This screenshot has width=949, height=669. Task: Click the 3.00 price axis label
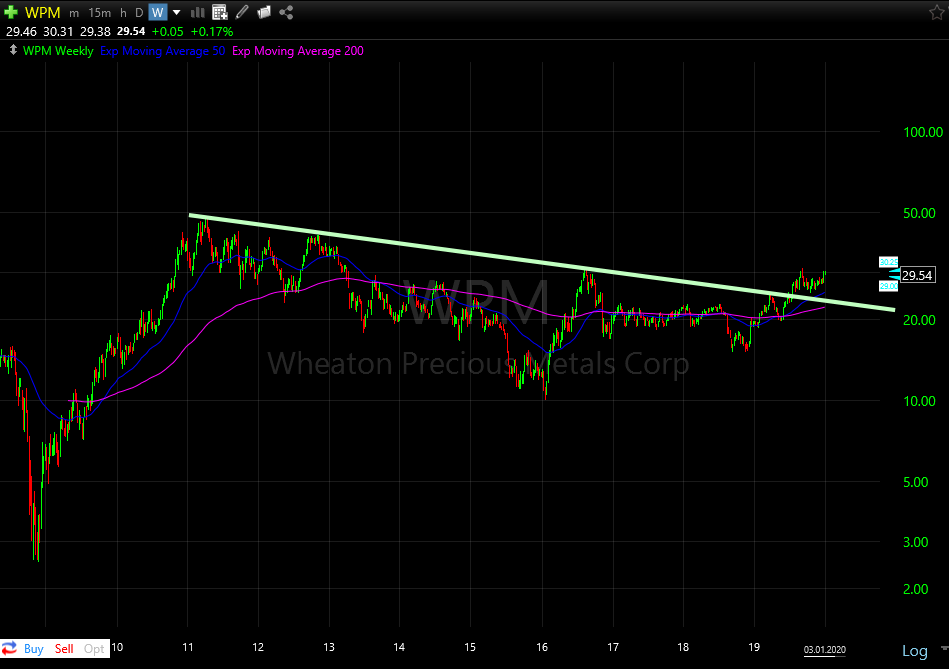[916, 542]
